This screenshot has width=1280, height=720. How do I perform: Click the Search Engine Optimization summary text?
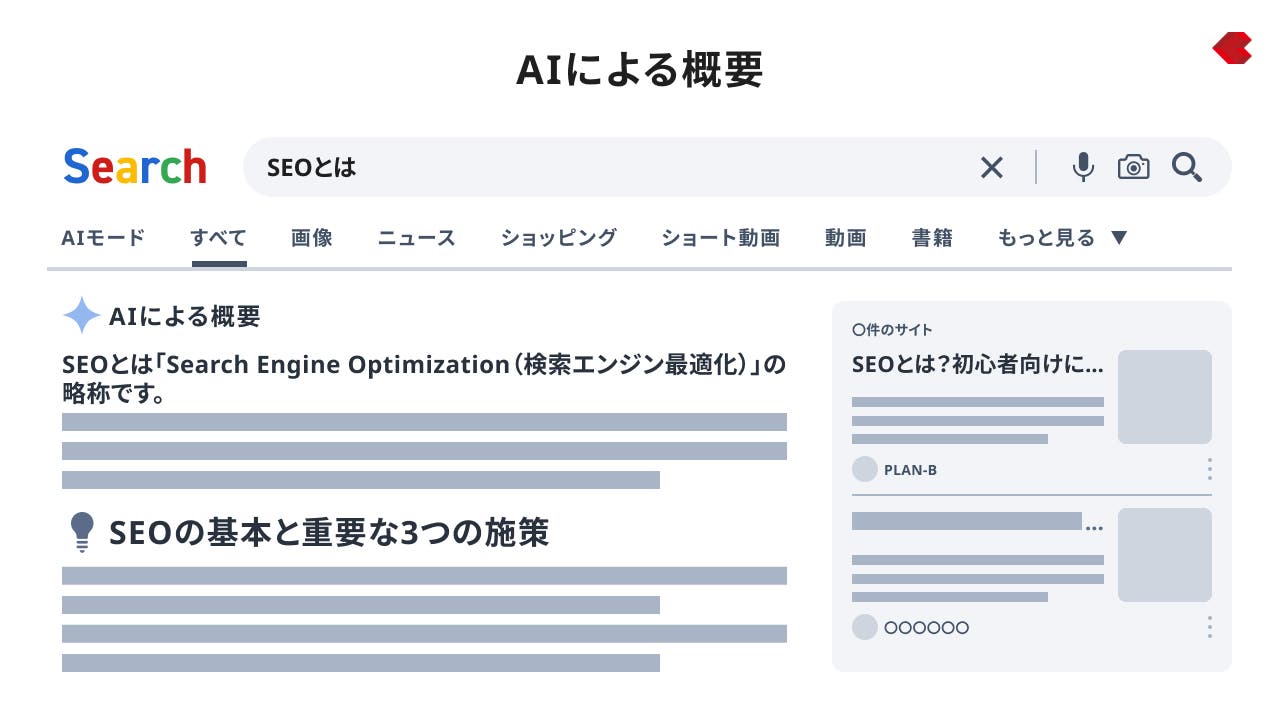[x=424, y=378]
